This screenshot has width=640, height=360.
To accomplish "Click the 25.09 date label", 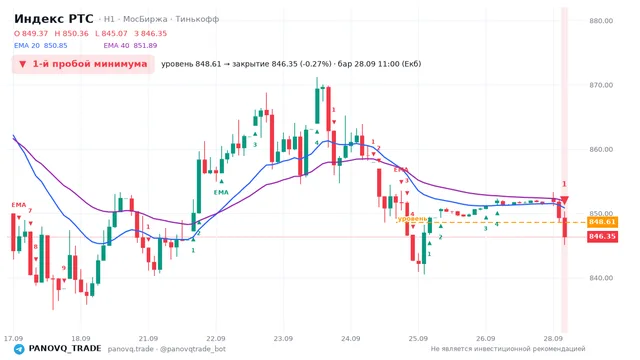I will pyautogui.click(x=418, y=339).
